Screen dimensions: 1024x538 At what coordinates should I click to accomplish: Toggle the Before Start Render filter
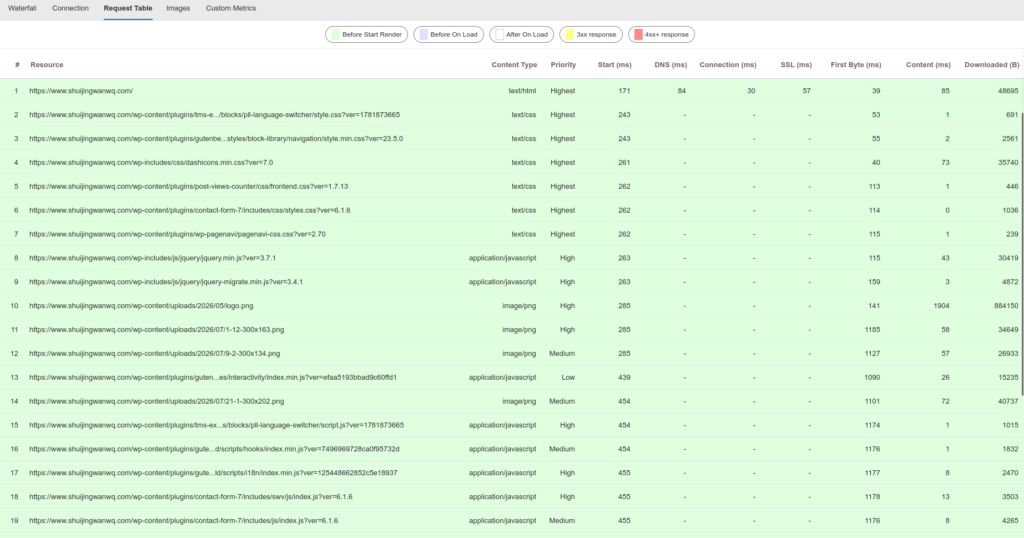coord(366,35)
